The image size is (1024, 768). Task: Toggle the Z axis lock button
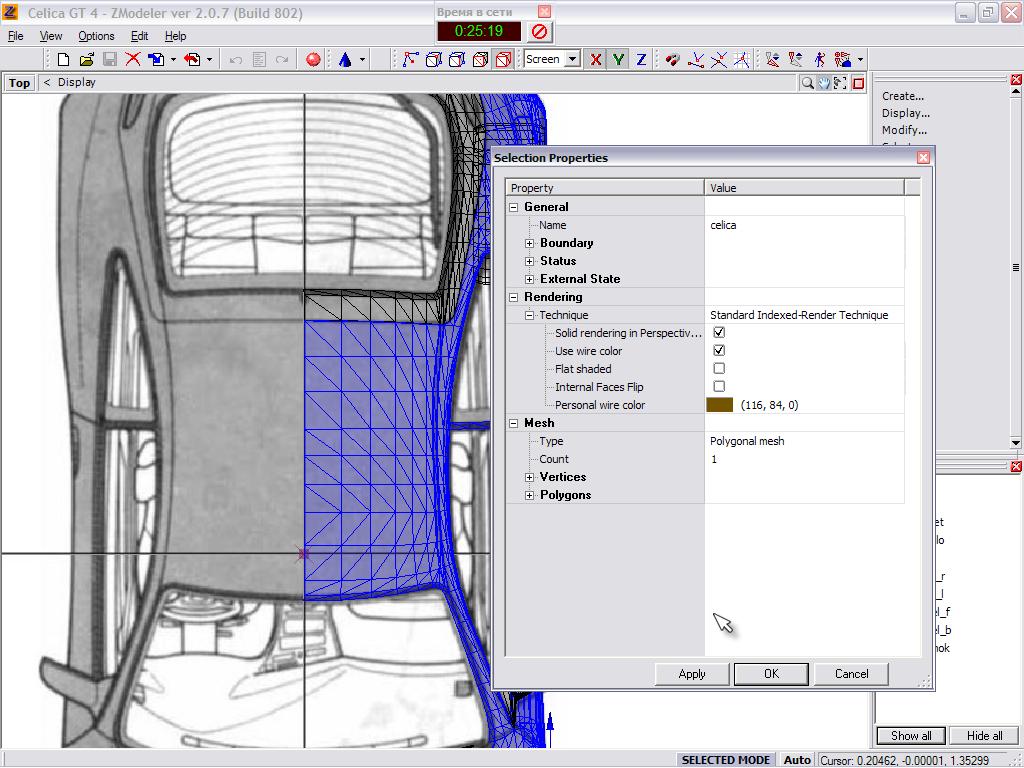point(641,60)
